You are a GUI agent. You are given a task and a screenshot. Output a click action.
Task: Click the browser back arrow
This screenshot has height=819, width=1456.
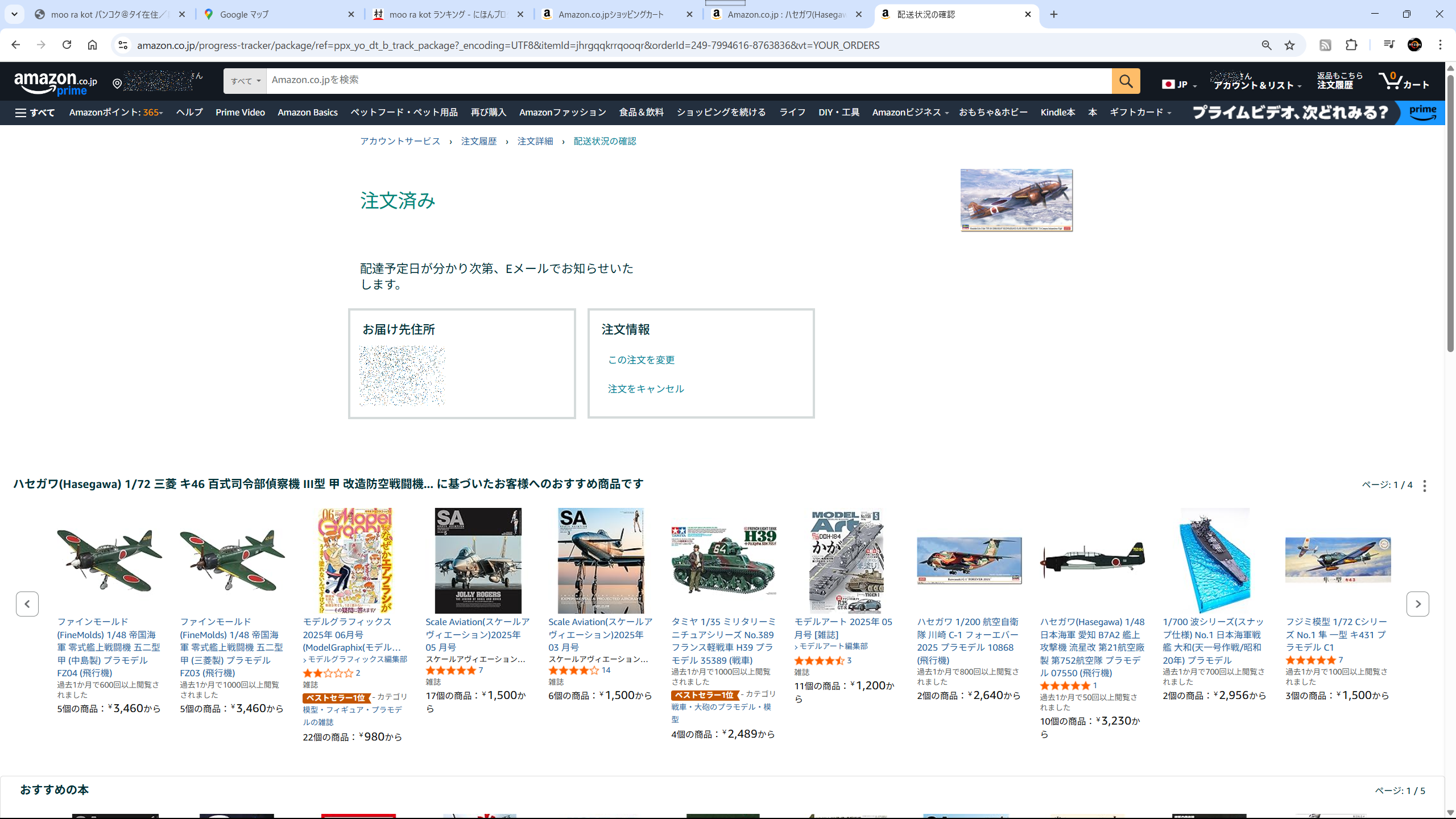pos(15,45)
